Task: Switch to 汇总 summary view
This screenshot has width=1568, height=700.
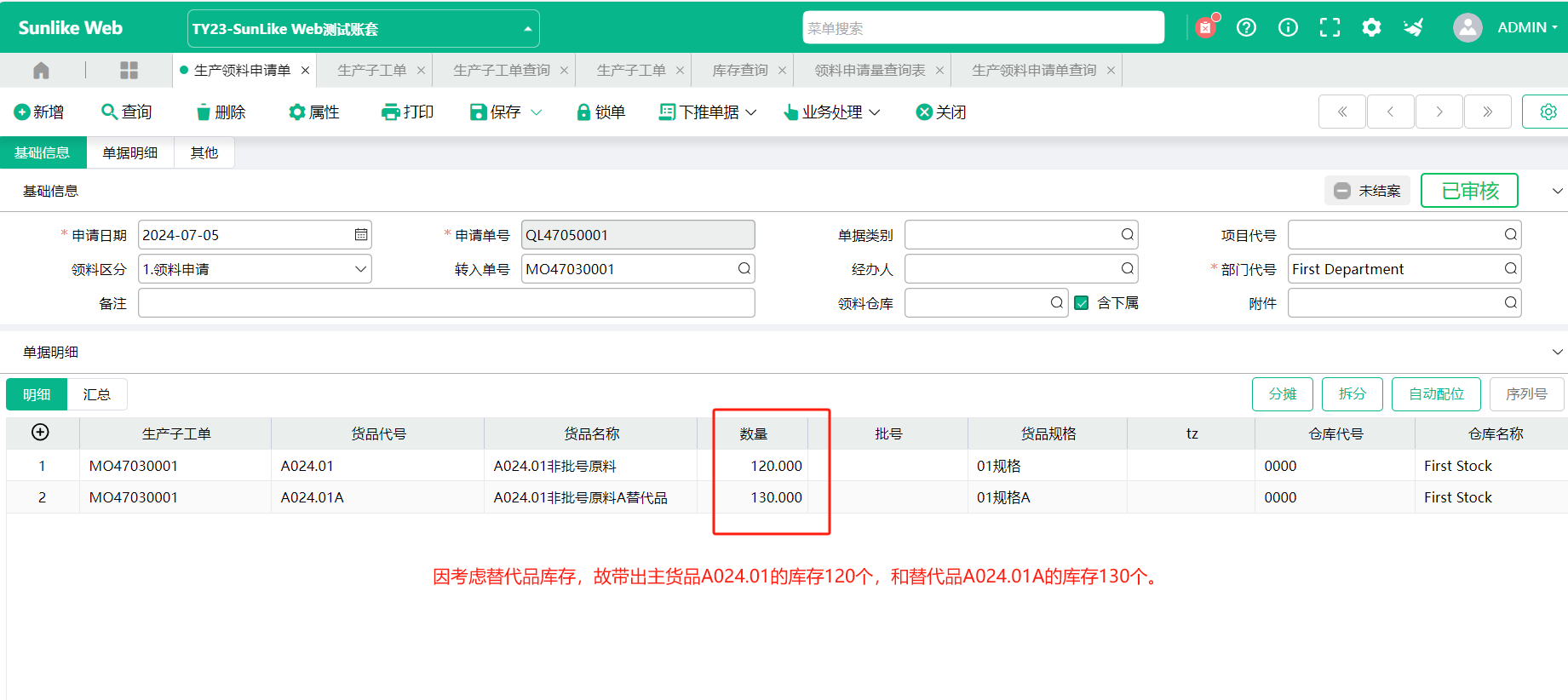Action: pos(96,394)
